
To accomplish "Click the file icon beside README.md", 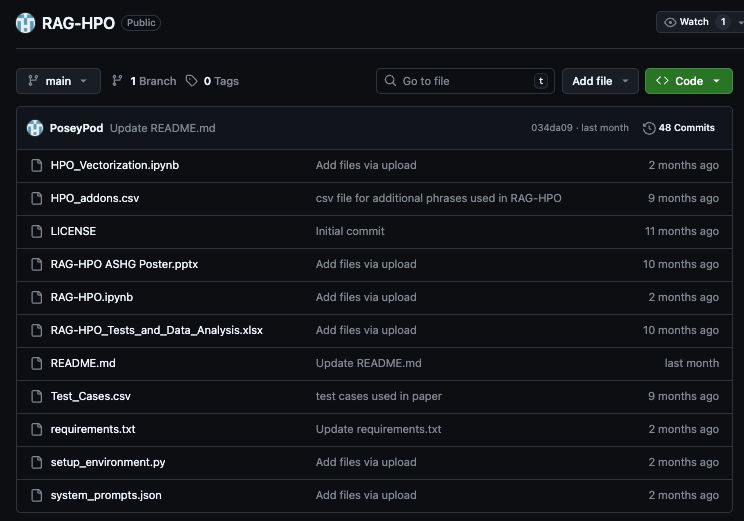I will coord(37,363).
